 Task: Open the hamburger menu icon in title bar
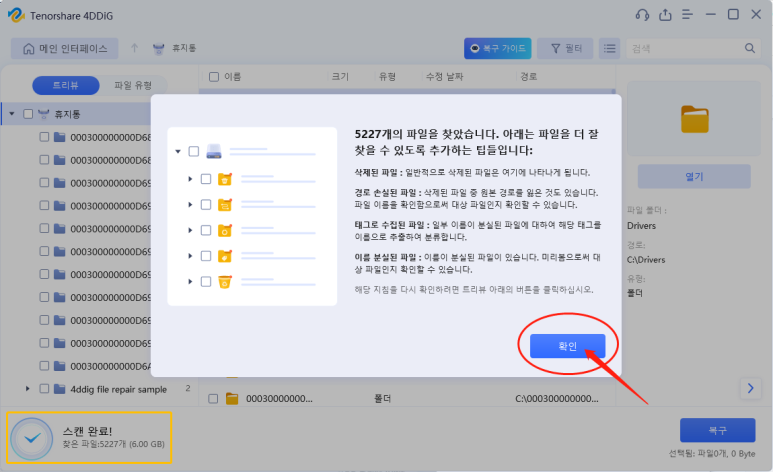coord(687,15)
